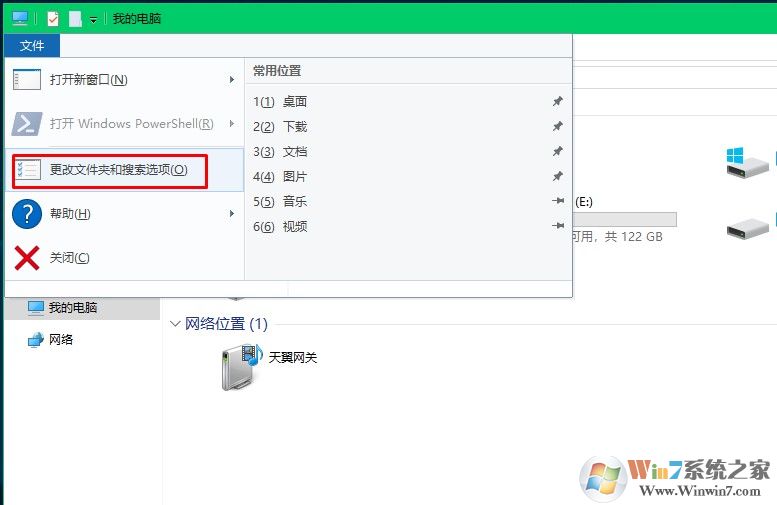
Task: Select 打开新窗口(N) menu entry
Action: 124,79
